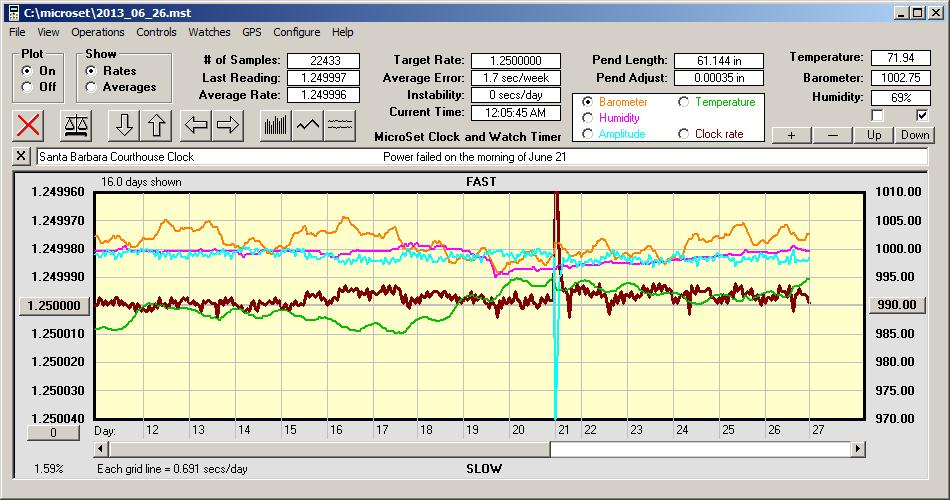
Task: Click the down arrow toolbar icon
Action: pyautogui.click(x=124, y=125)
